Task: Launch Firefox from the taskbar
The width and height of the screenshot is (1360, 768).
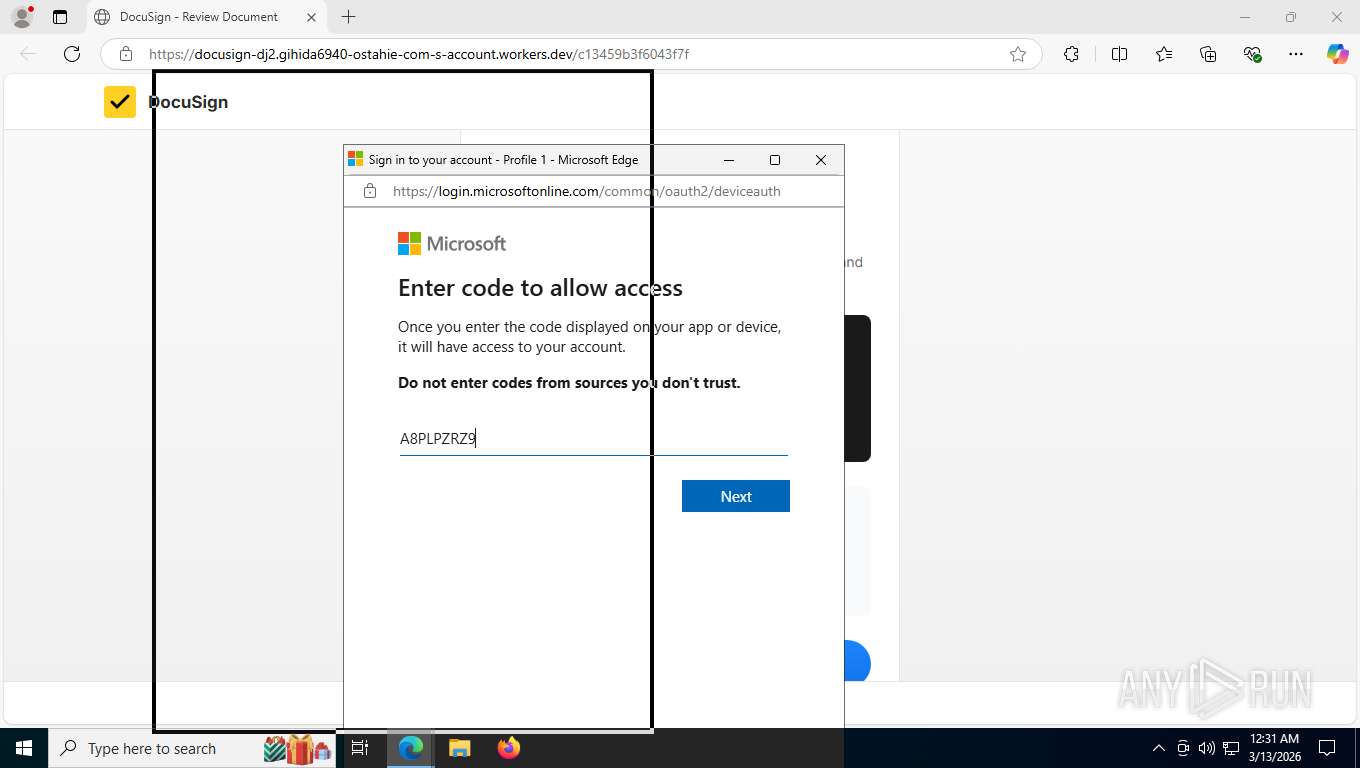Action: [509, 748]
